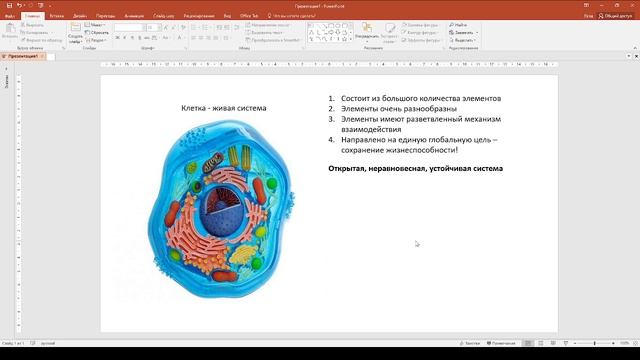This screenshot has height=360, width=640.
Task: Open the Рецензирование ribbon tab
Action: 199,16
